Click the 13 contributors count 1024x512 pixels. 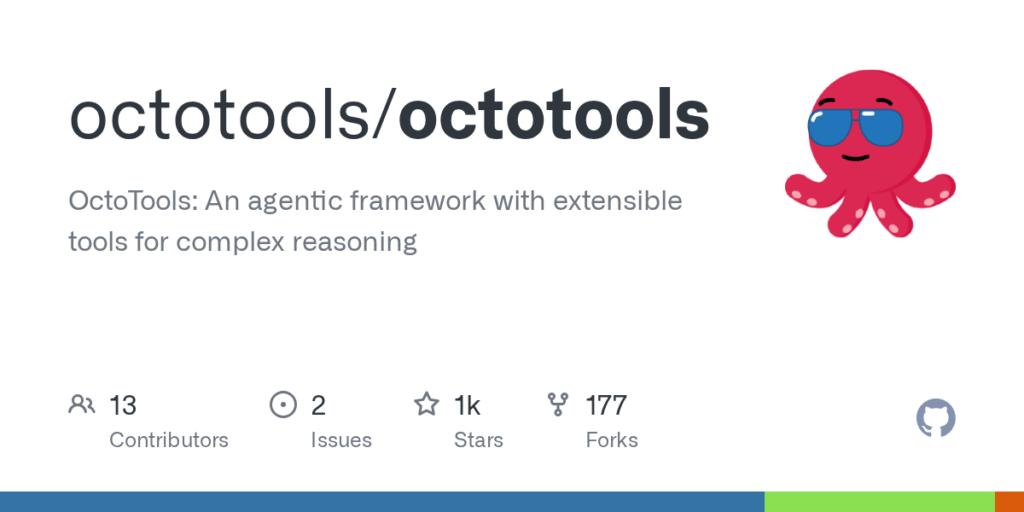point(123,406)
